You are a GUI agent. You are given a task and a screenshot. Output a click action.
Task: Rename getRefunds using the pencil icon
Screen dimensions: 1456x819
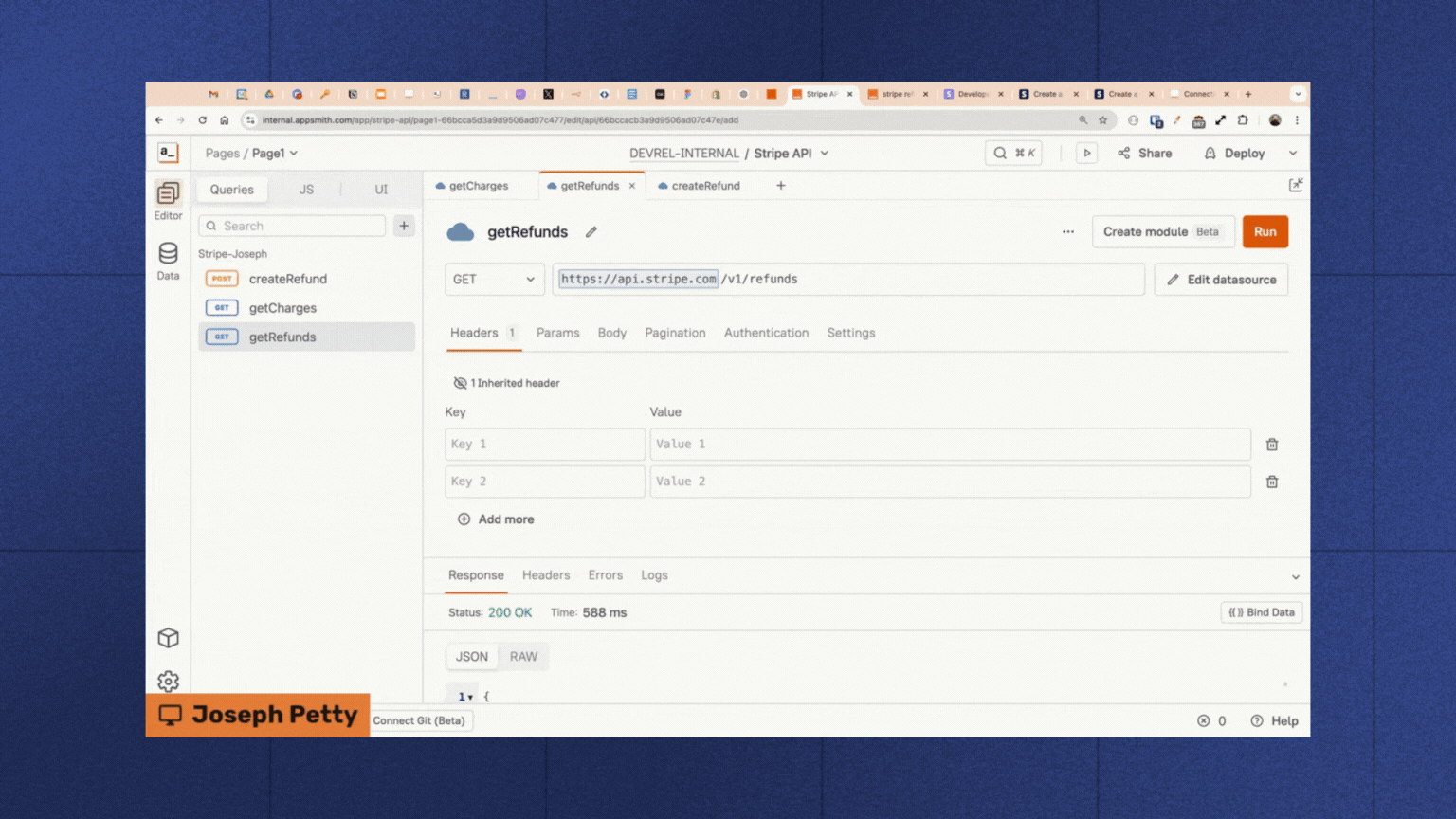pos(591,231)
